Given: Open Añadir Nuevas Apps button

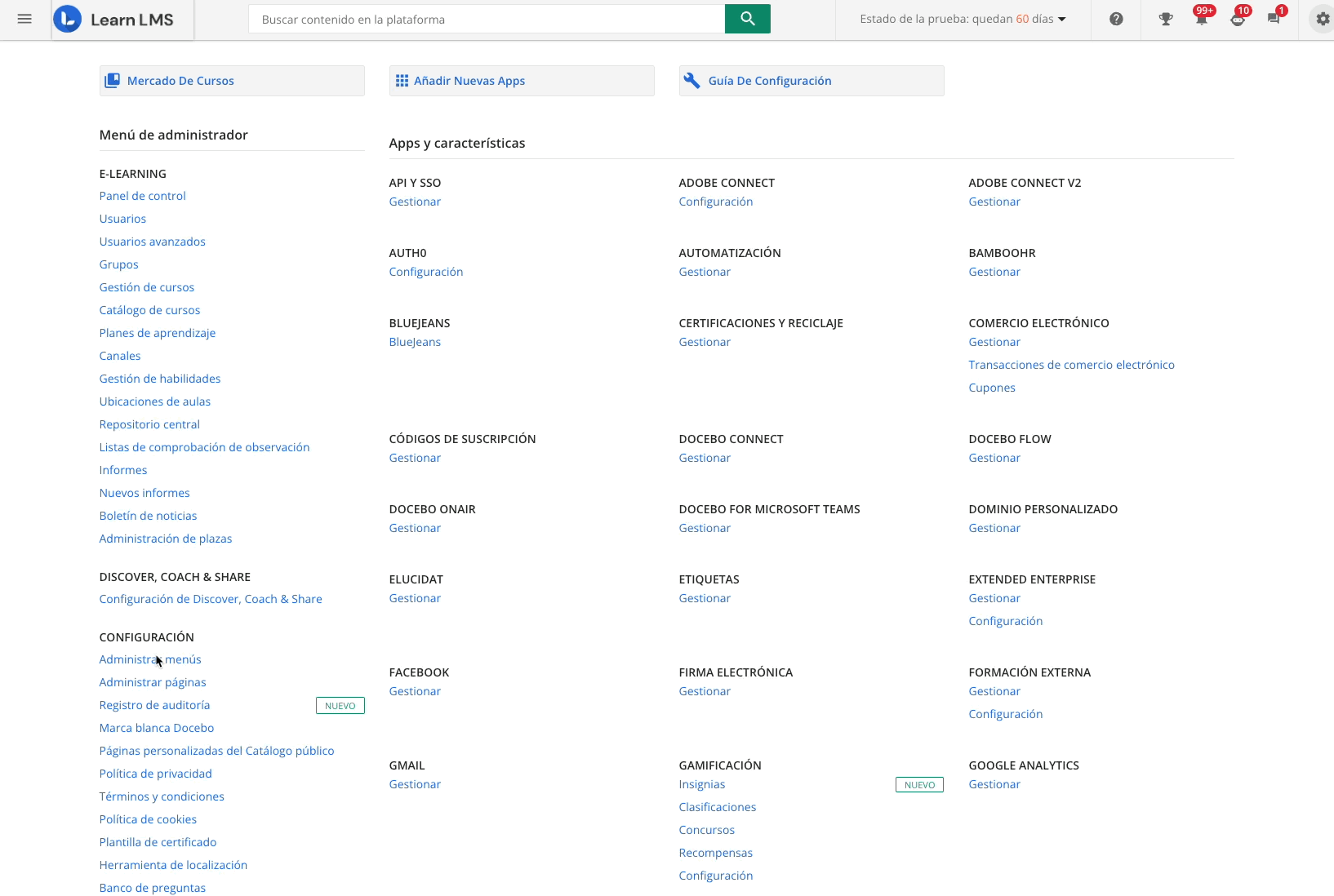Looking at the screenshot, I should click(x=522, y=81).
